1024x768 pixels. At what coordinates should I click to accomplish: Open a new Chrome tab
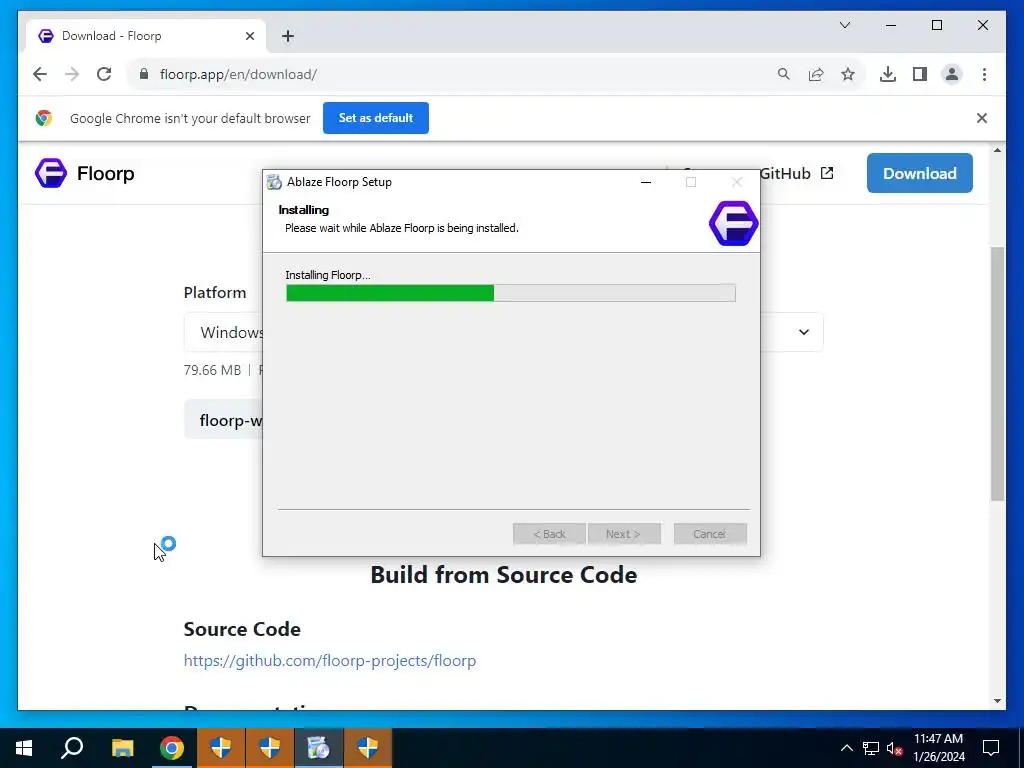coord(288,36)
